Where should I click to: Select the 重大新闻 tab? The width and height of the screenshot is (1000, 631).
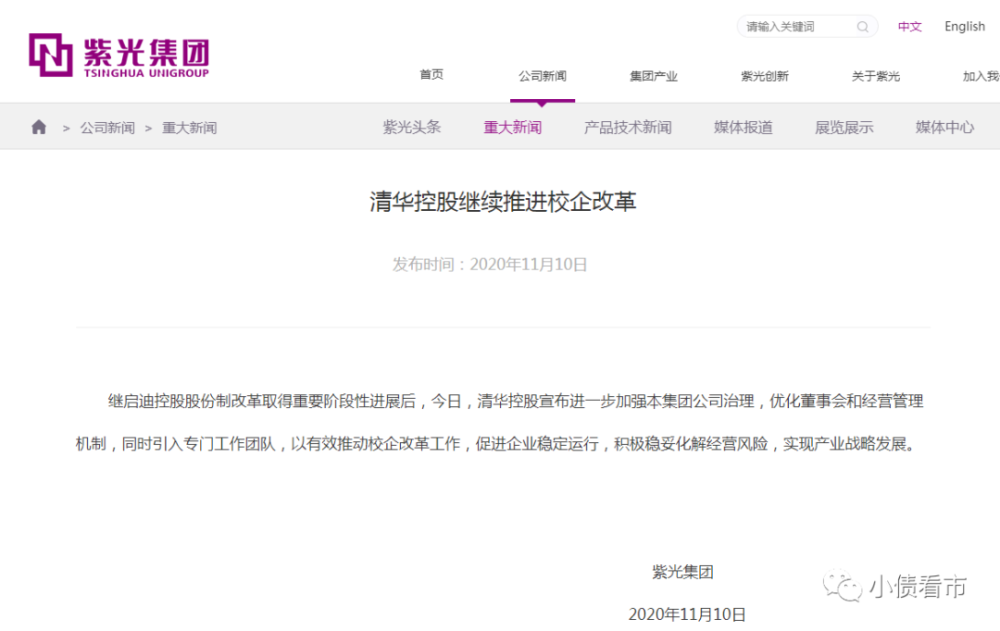(x=513, y=127)
